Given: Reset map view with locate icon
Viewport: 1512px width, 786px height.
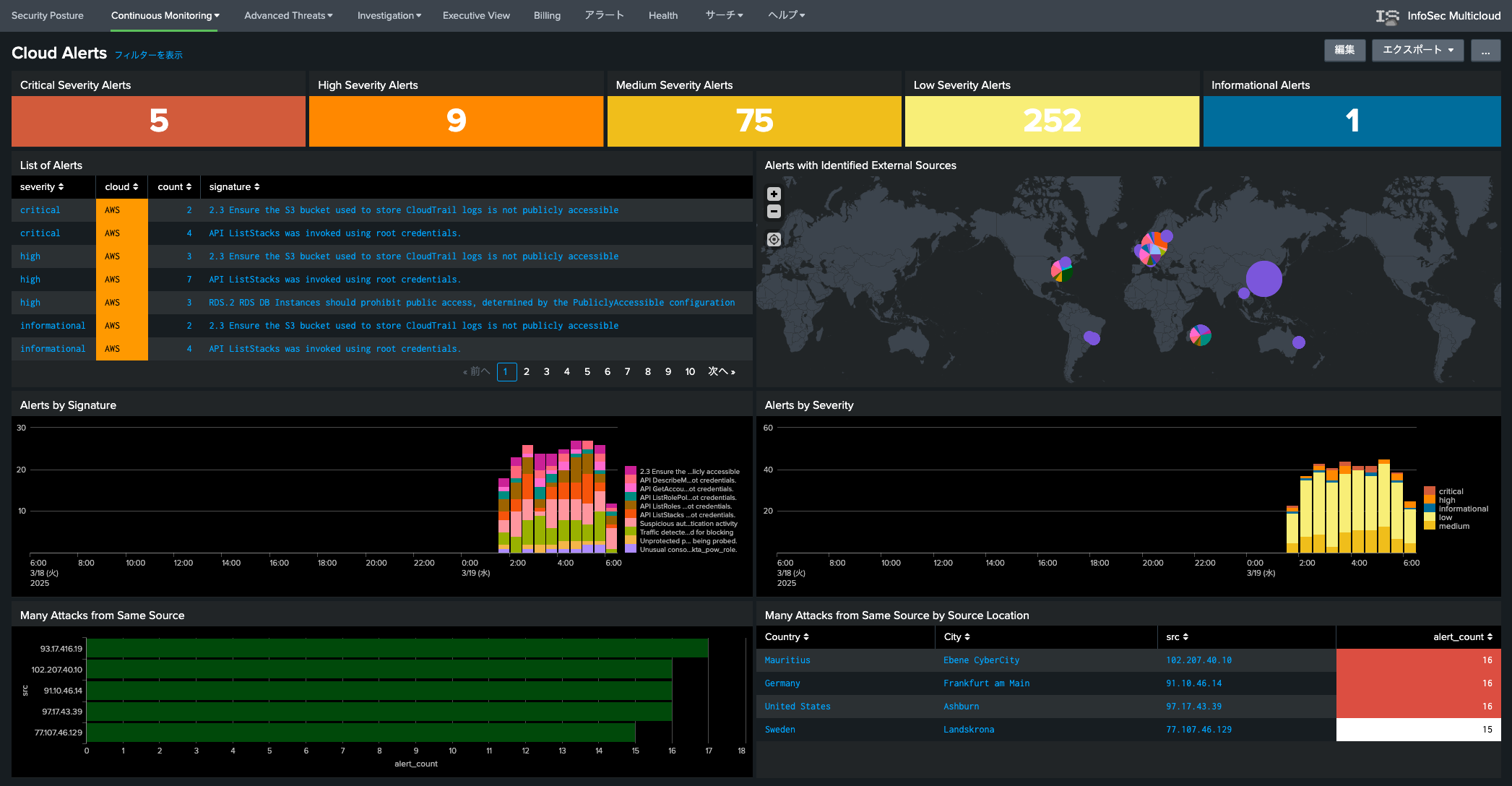Looking at the screenshot, I should click(x=774, y=240).
